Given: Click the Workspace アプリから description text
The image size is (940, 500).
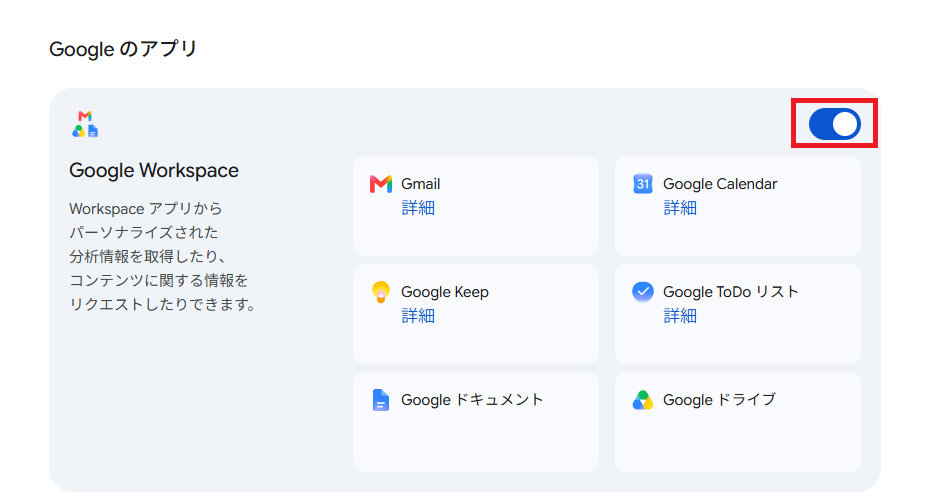Looking at the screenshot, I should click(x=162, y=257).
